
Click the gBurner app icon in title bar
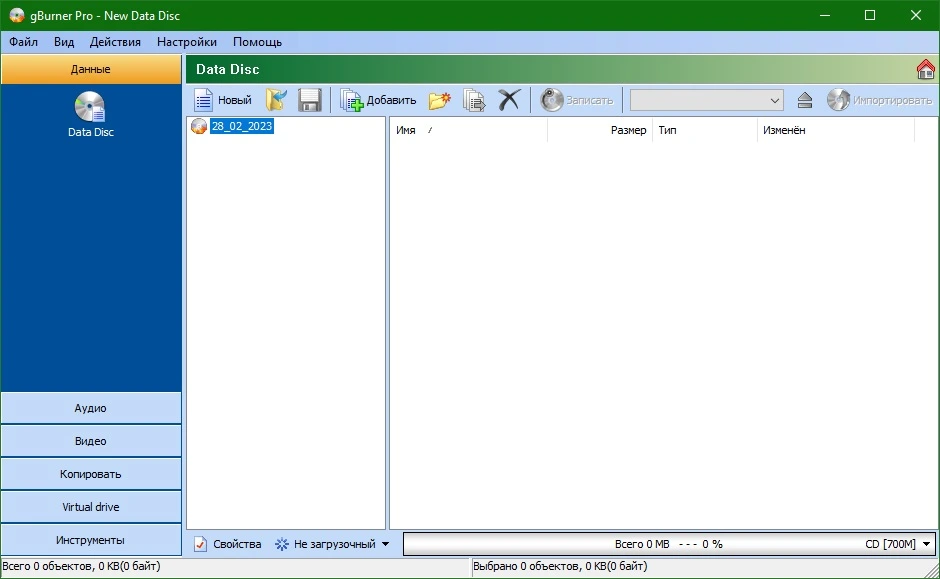coord(17,16)
